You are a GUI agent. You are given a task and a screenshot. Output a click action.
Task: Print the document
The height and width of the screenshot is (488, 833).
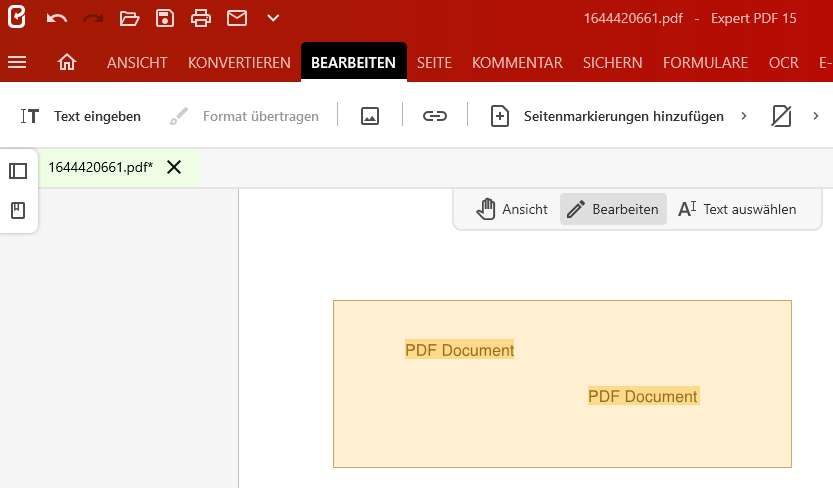201,18
